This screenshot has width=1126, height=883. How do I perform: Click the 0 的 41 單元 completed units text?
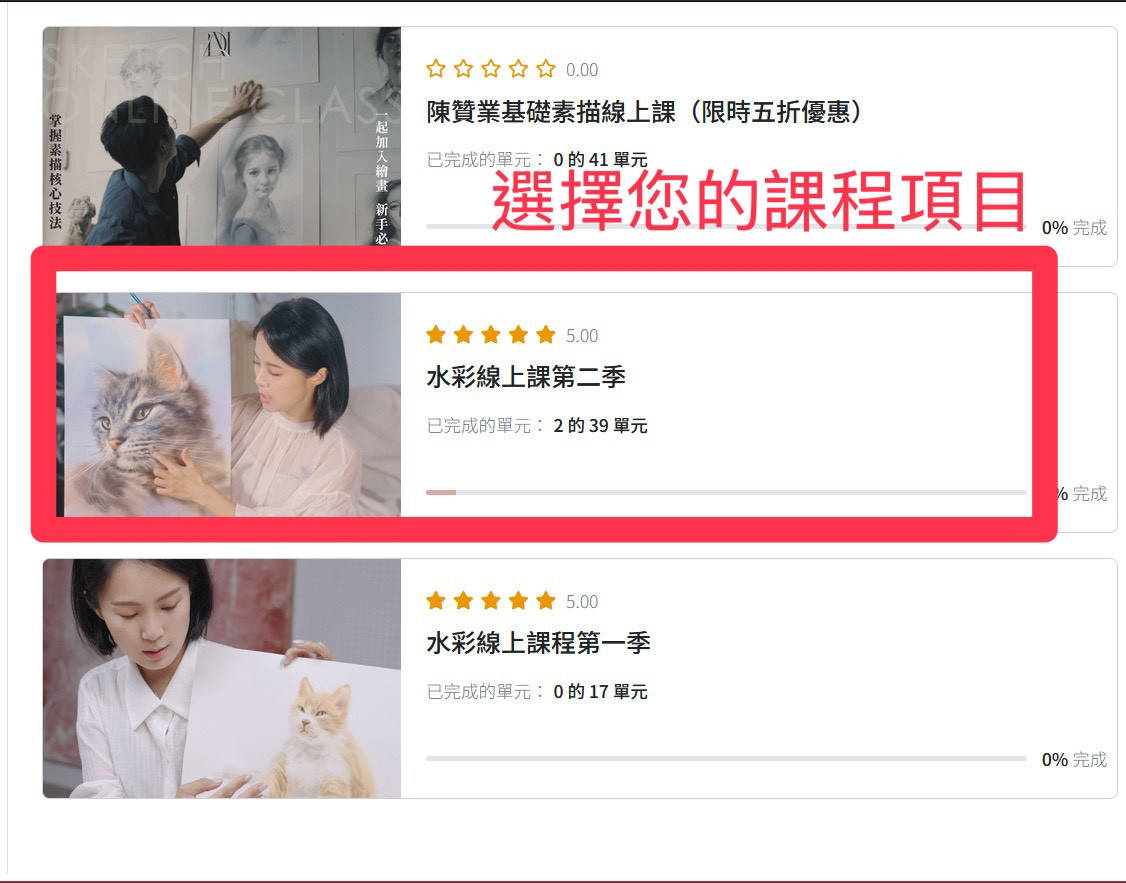pyautogui.click(x=600, y=159)
